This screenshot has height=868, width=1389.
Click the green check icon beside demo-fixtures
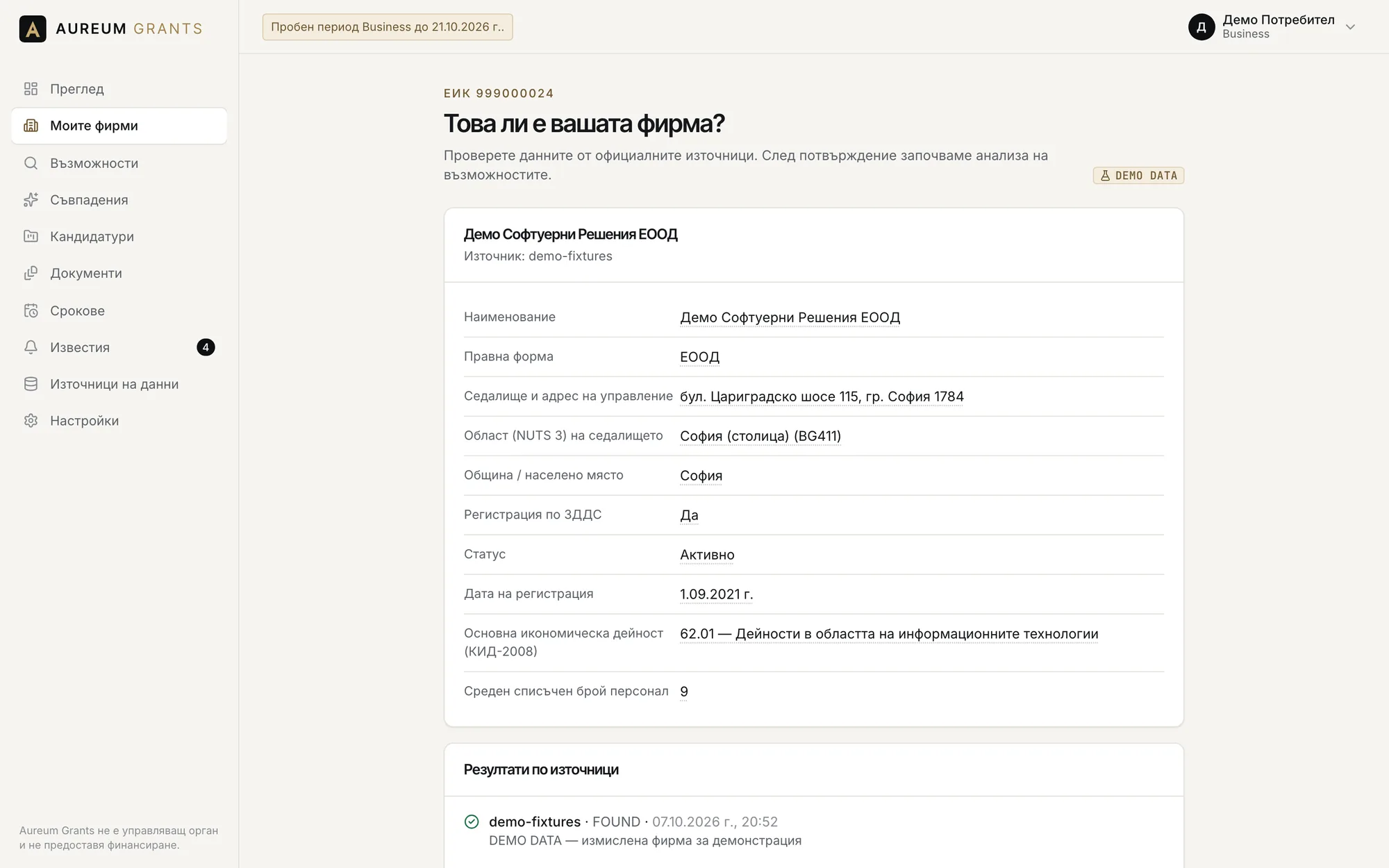click(x=472, y=821)
